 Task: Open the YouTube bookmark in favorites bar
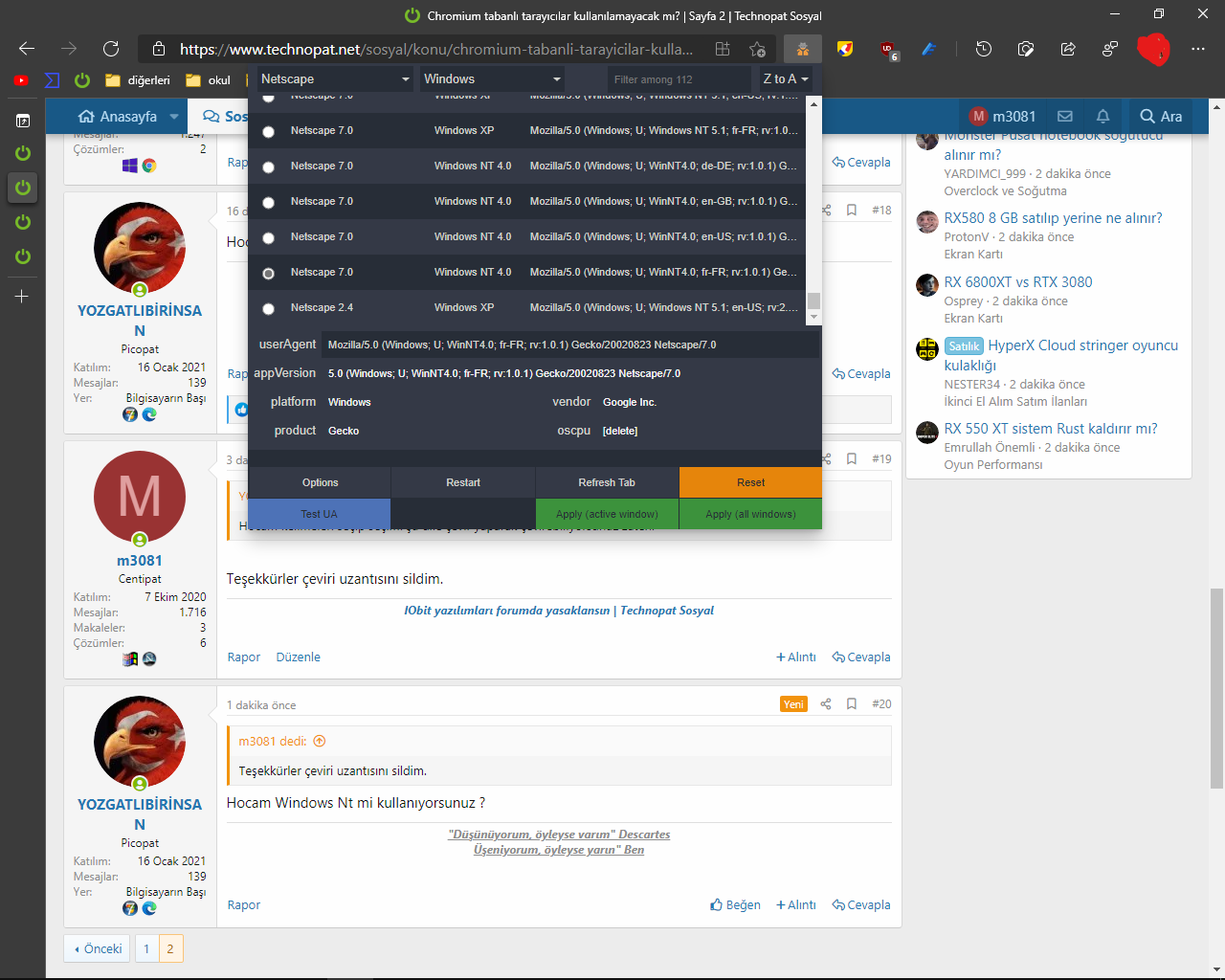pyautogui.click(x=21, y=80)
